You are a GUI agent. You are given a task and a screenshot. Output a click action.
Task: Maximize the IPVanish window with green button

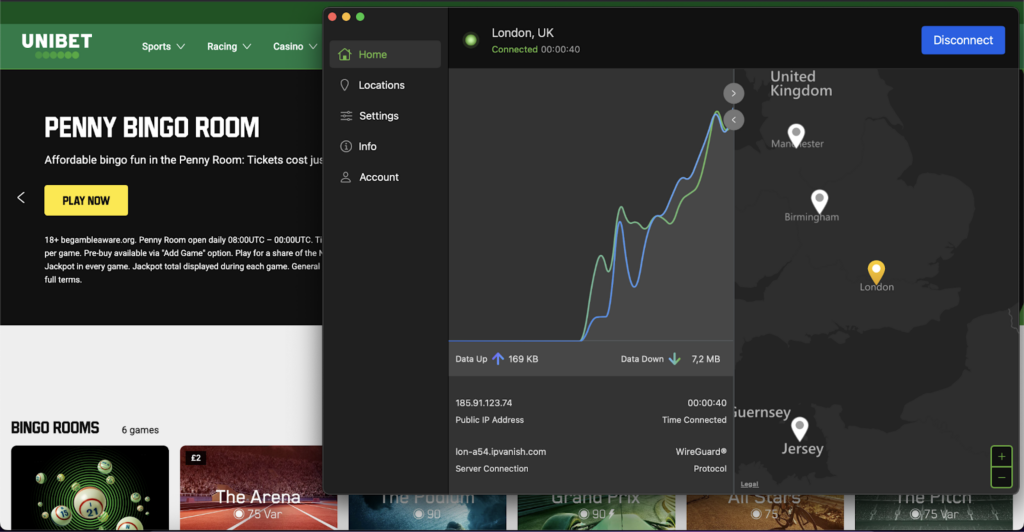pos(360,17)
